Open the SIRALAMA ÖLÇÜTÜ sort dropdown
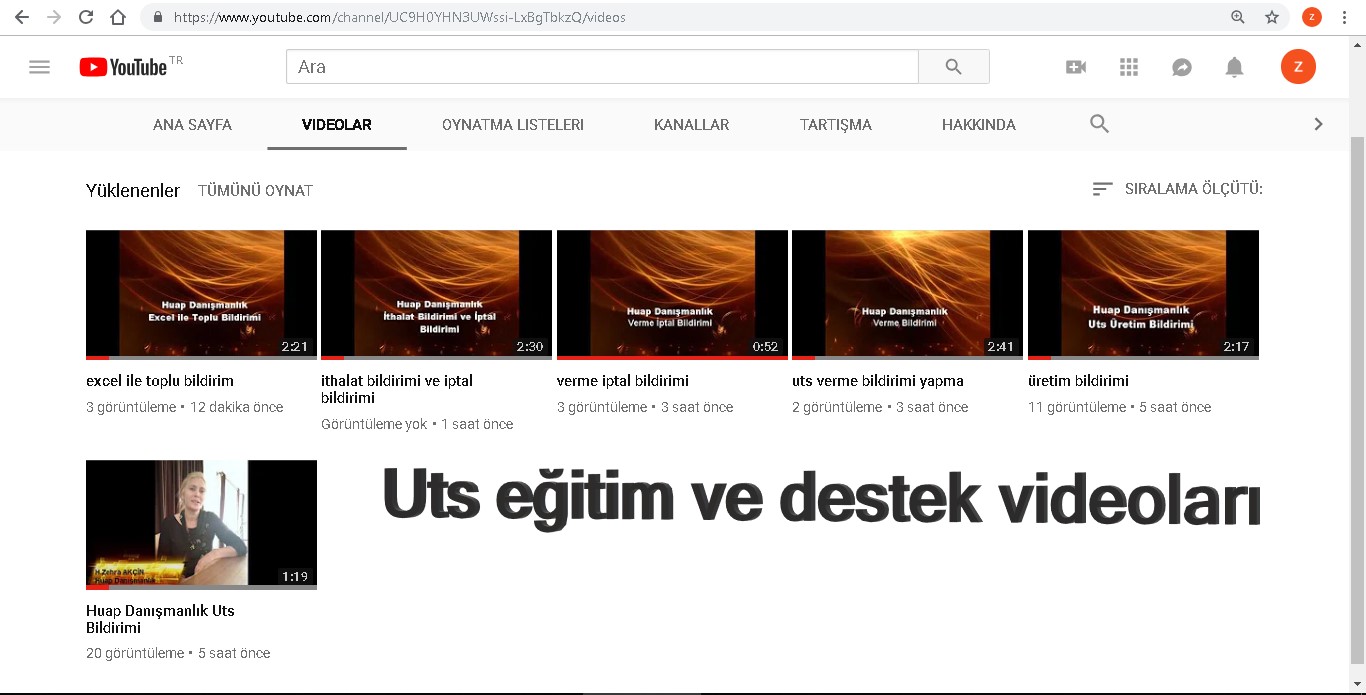This screenshot has height=695, width=1366. tap(1177, 188)
